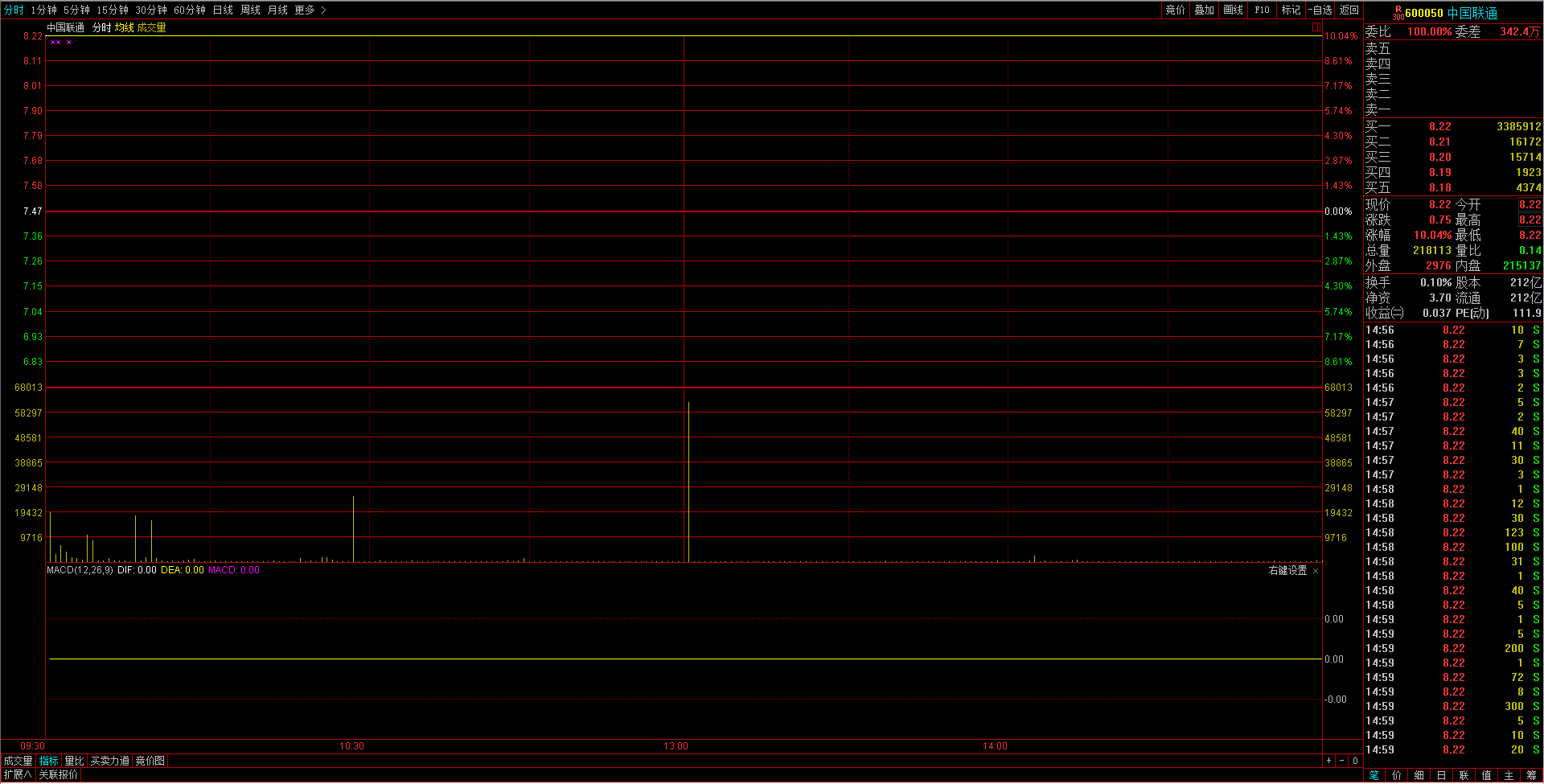Click the 筹 tab icon at the bottom right
This screenshot has width=1544, height=784.
[x=1531, y=775]
